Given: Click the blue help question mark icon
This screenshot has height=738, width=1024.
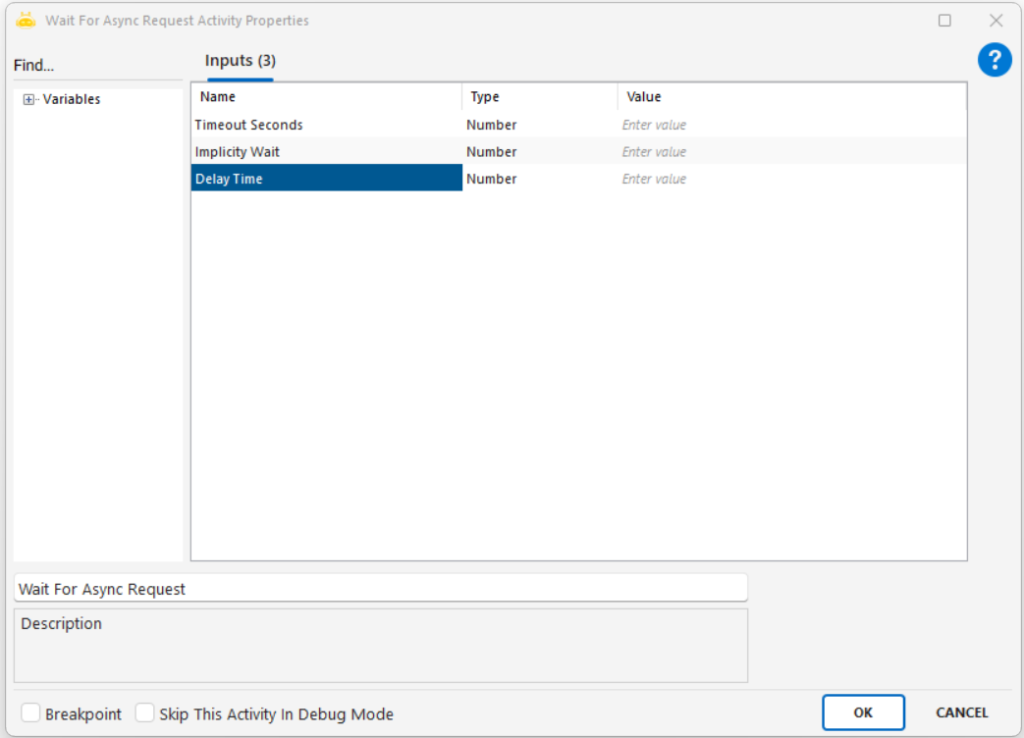Looking at the screenshot, I should [994, 60].
